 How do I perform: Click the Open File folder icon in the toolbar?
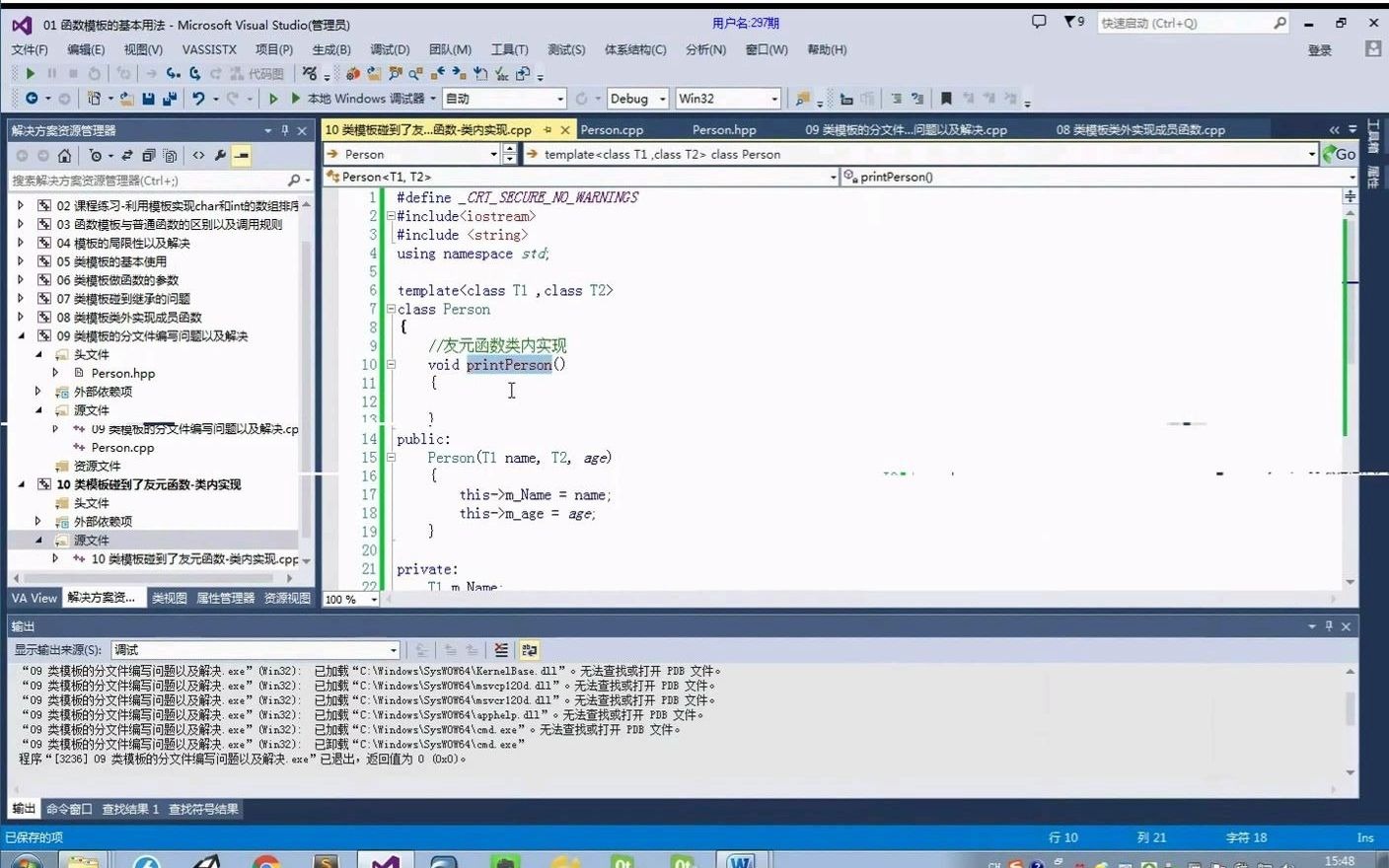coord(127,99)
